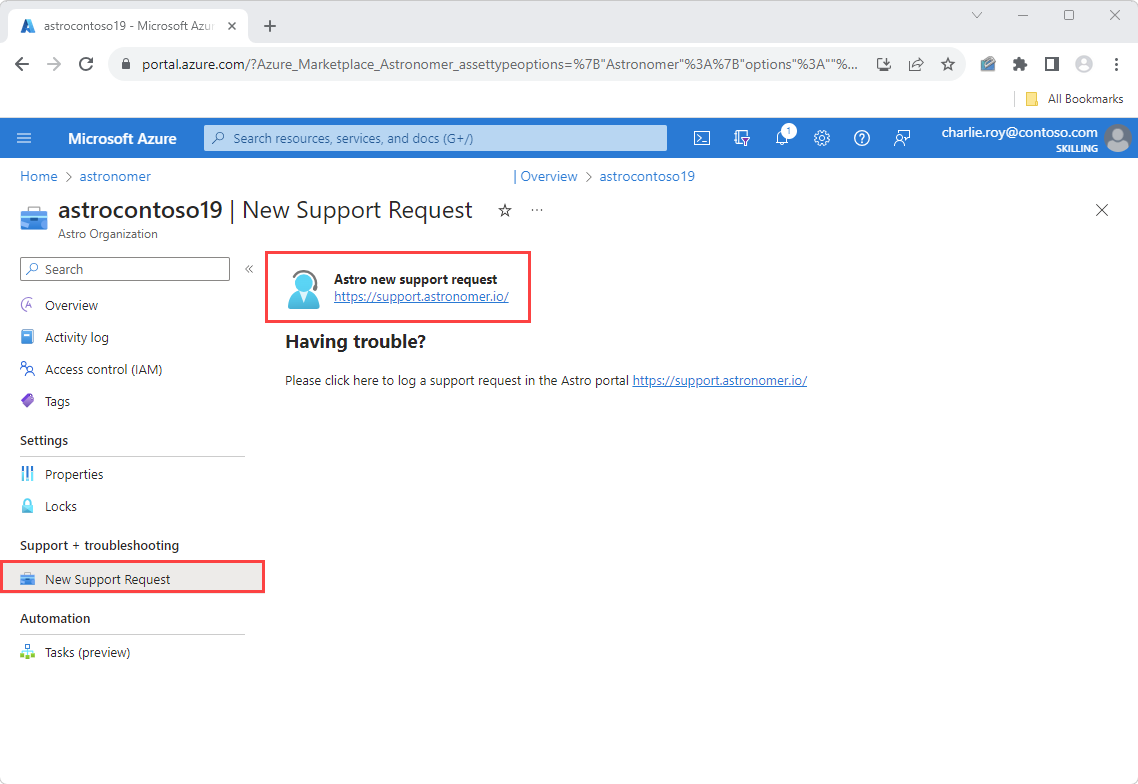
Task: Click the install app icon in the address bar
Action: point(884,64)
